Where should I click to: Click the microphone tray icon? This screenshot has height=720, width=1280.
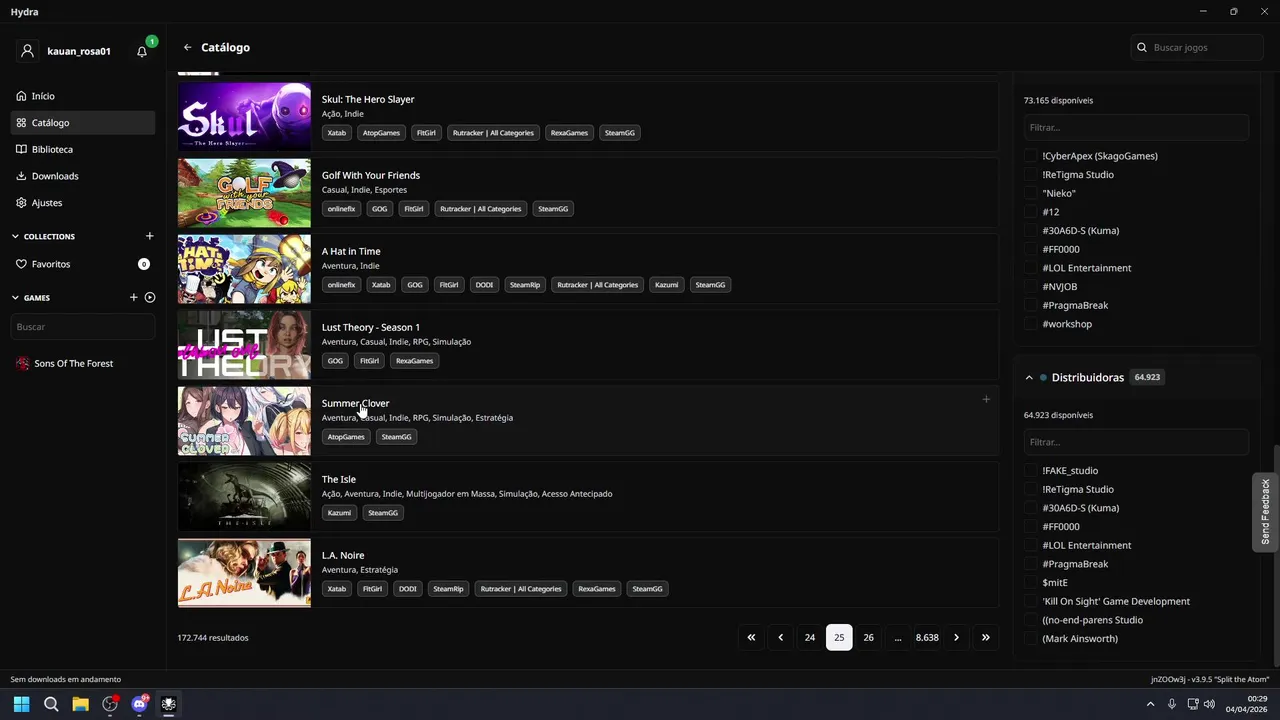click(1171, 704)
